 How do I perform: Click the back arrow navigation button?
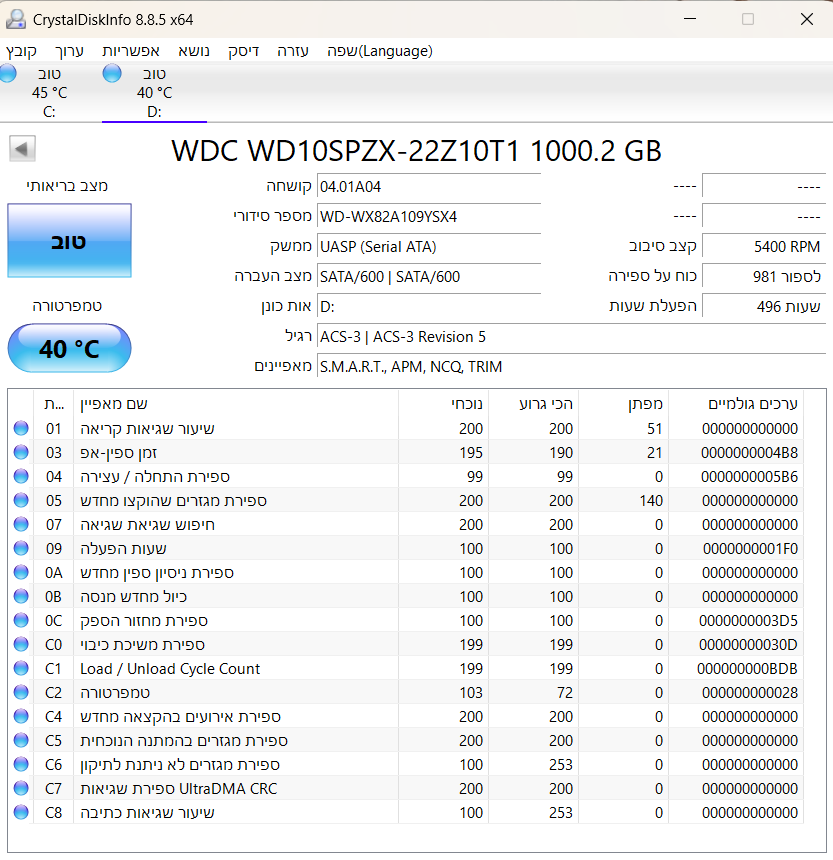(21, 149)
